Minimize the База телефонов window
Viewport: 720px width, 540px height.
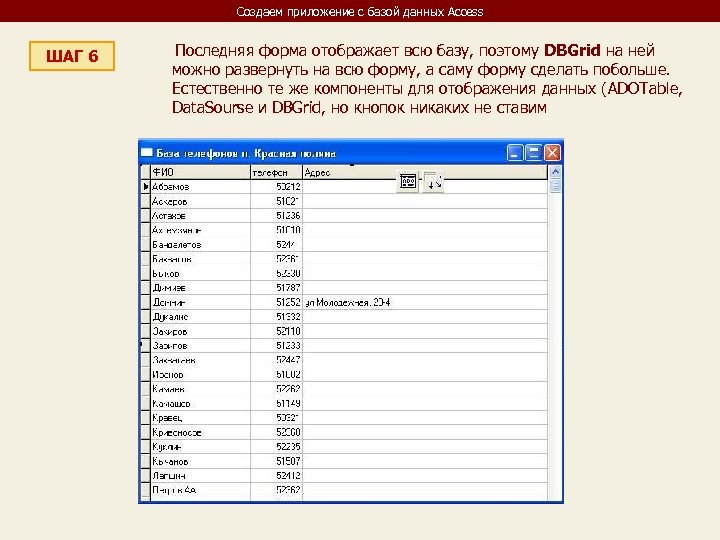click(515, 152)
